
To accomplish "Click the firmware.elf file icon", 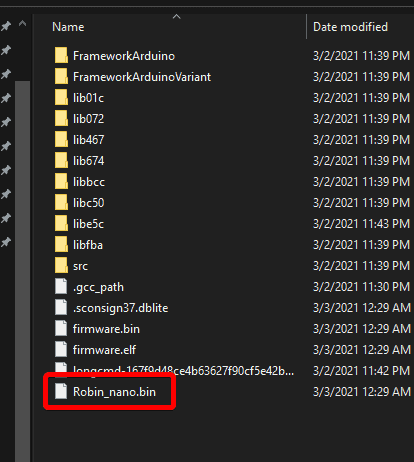I will pos(61,349).
